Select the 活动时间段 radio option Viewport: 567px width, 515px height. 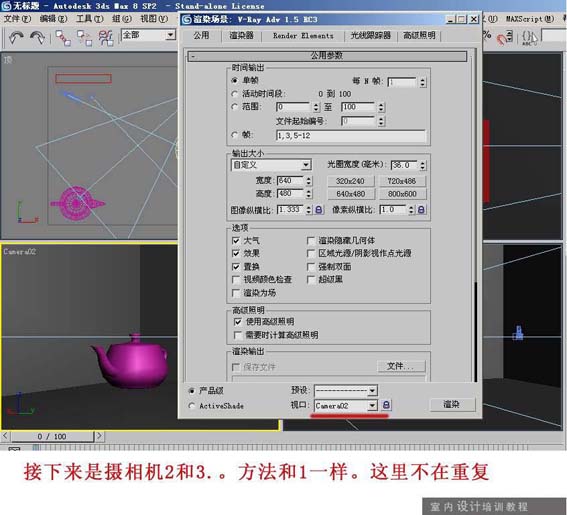(235, 94)
